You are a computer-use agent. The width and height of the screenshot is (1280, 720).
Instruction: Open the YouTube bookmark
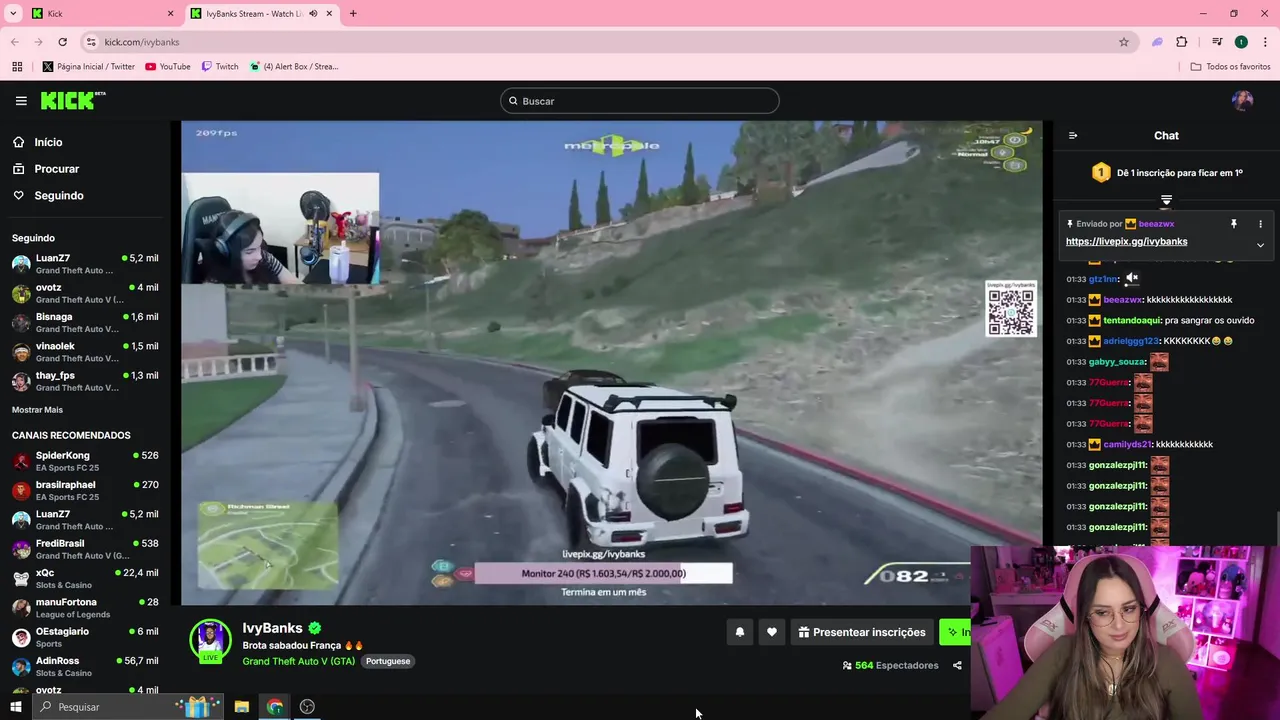point(168,67)
